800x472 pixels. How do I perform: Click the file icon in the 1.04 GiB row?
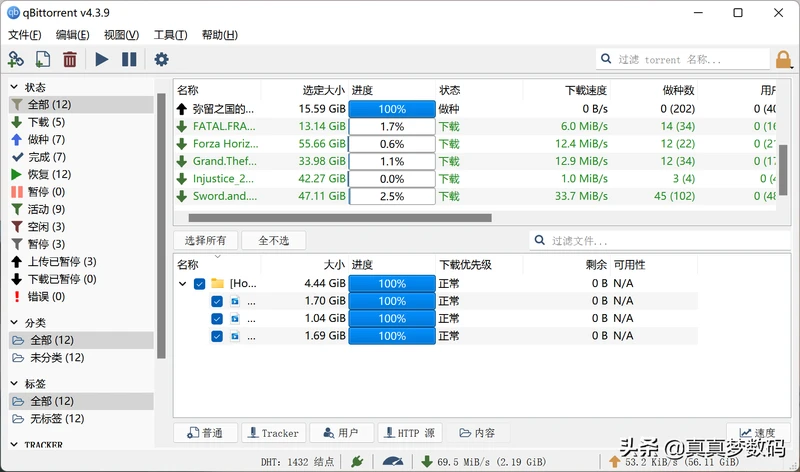235,318
